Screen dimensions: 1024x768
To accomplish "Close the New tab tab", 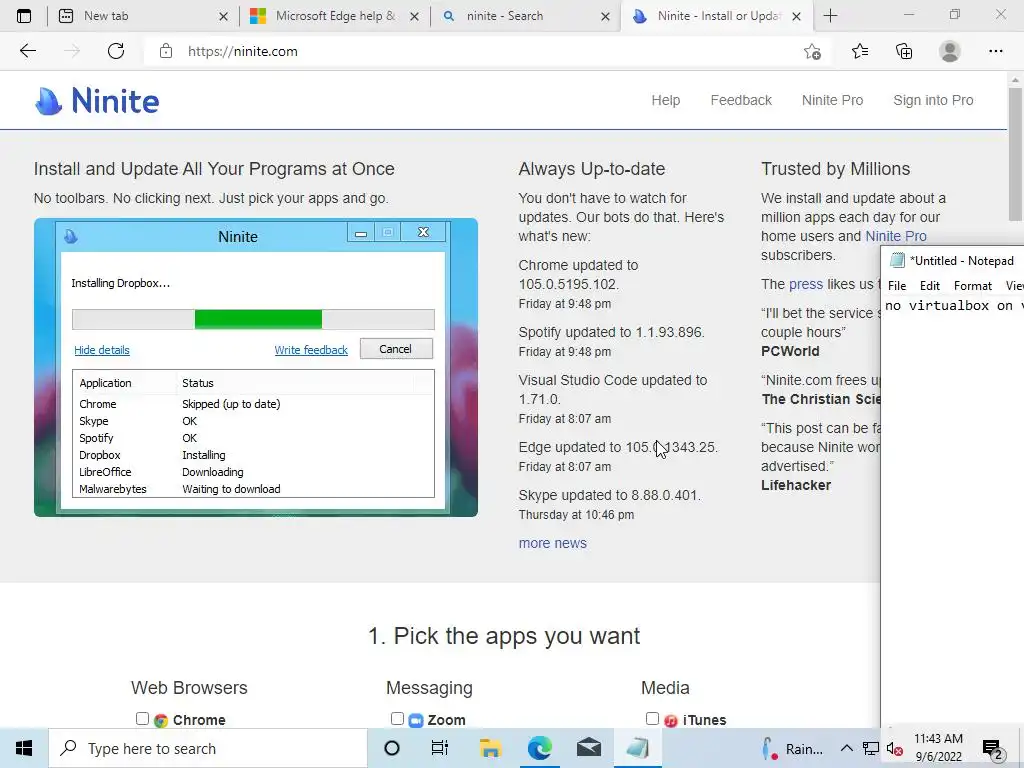I will pyautogui.click(x=223, y=16).
